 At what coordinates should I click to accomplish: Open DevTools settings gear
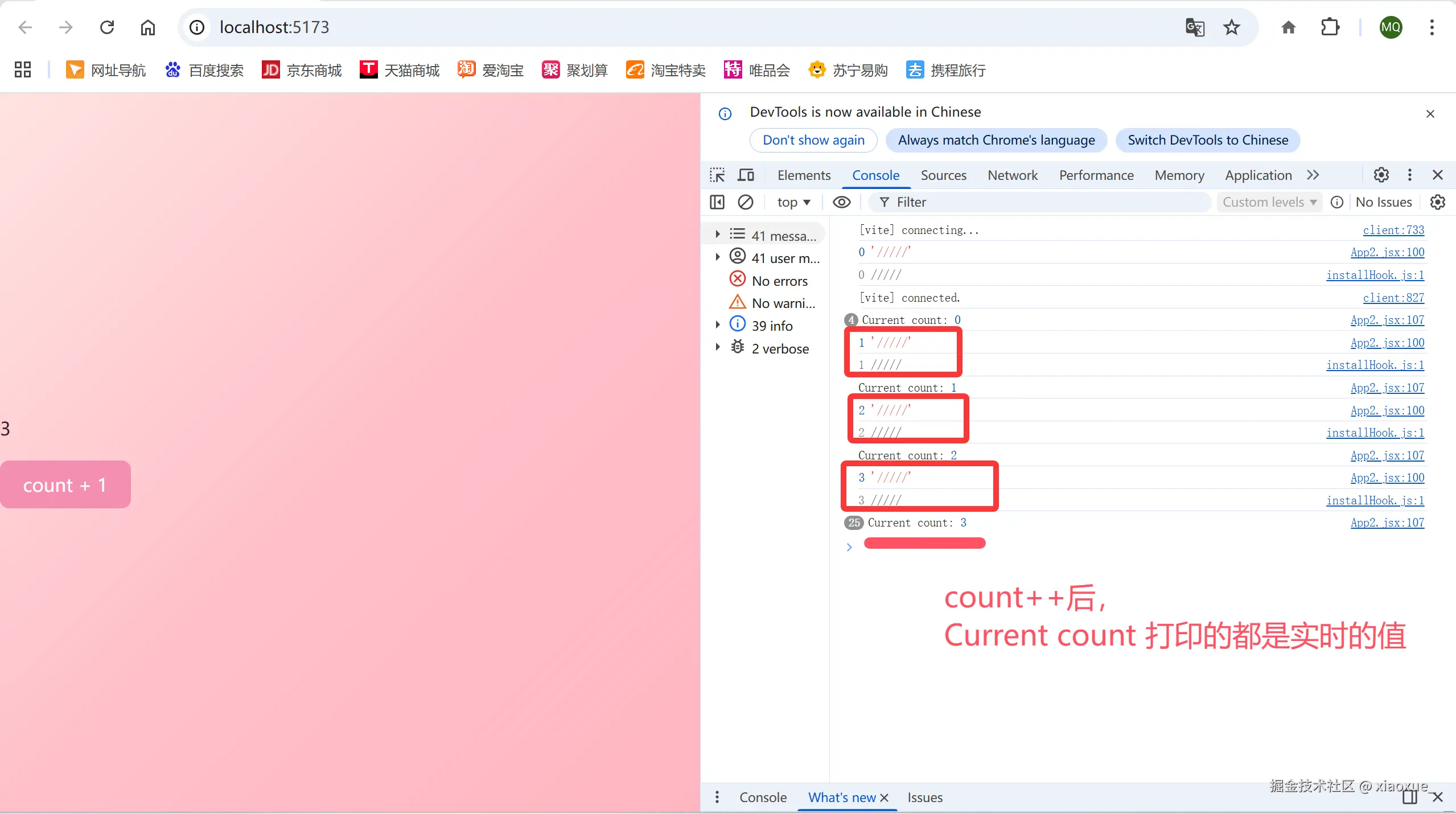pyautogui.click(x=1381, y=175)
